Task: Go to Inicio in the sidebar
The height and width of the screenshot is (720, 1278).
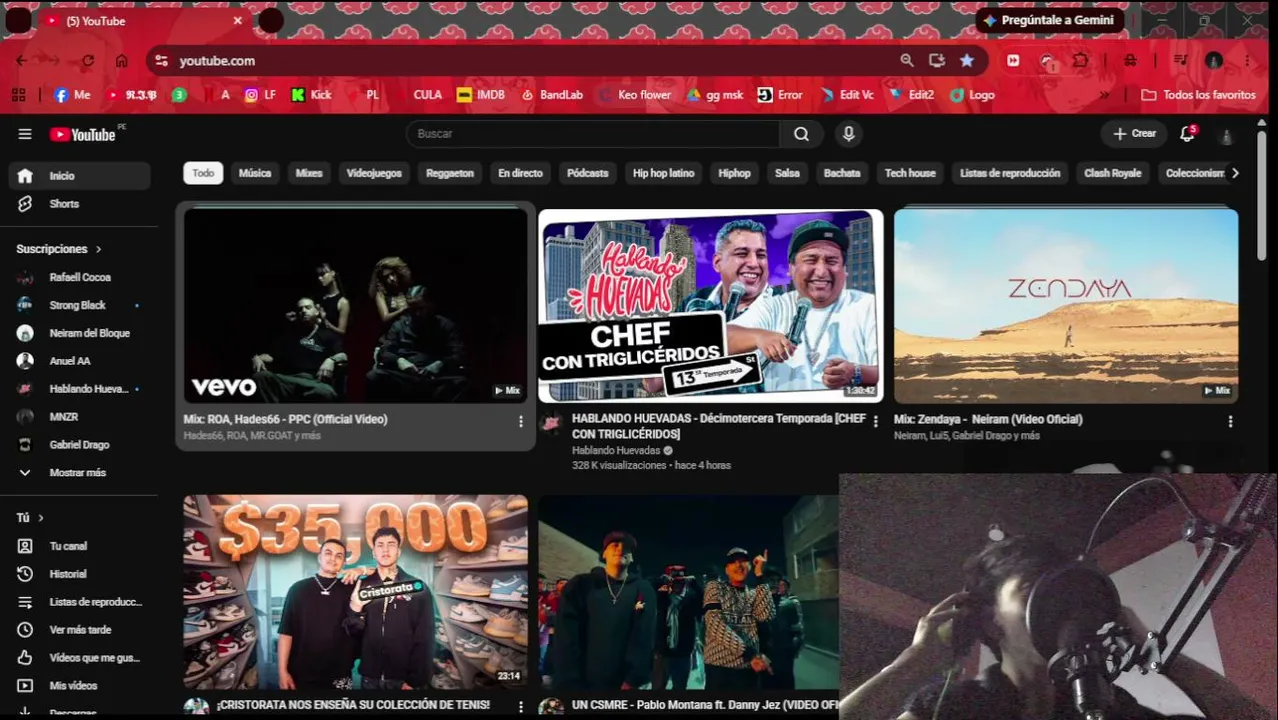Action: 80,176
